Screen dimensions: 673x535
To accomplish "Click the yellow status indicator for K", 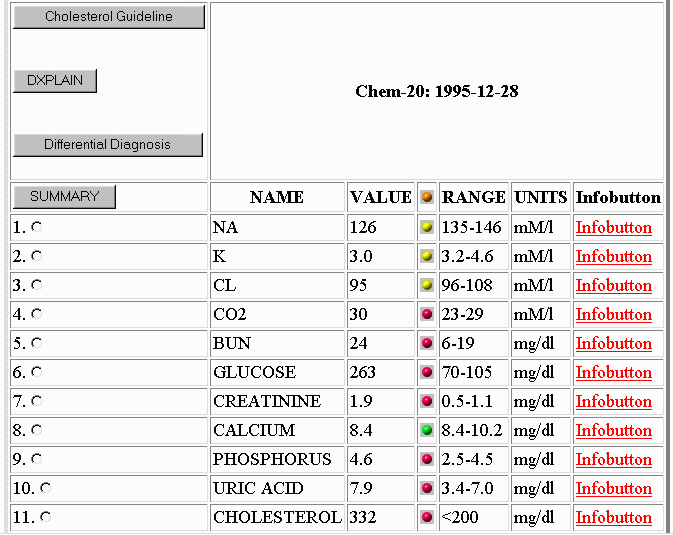I will (x=427, y=257).
